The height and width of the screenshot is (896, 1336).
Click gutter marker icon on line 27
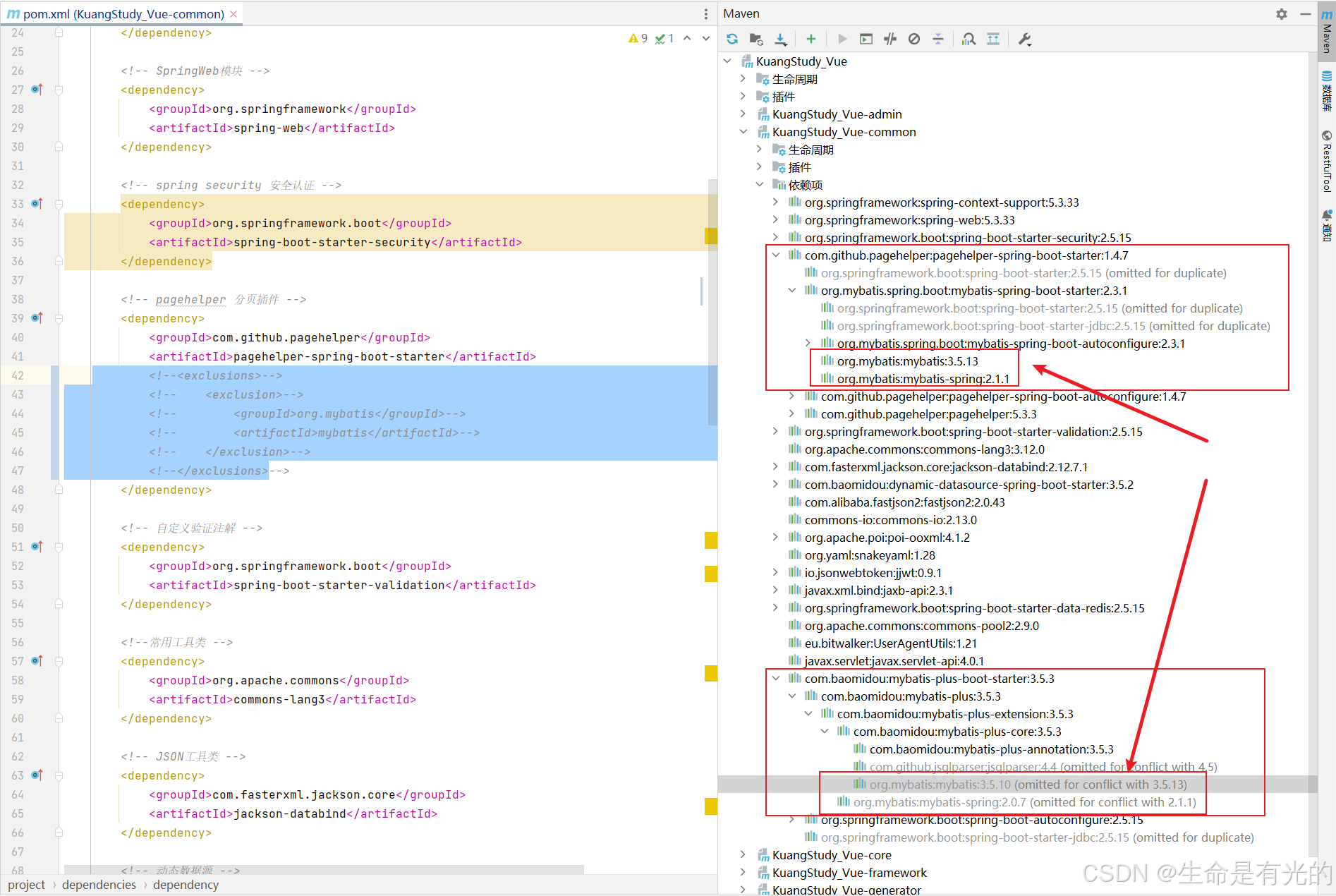coord(37,90)
